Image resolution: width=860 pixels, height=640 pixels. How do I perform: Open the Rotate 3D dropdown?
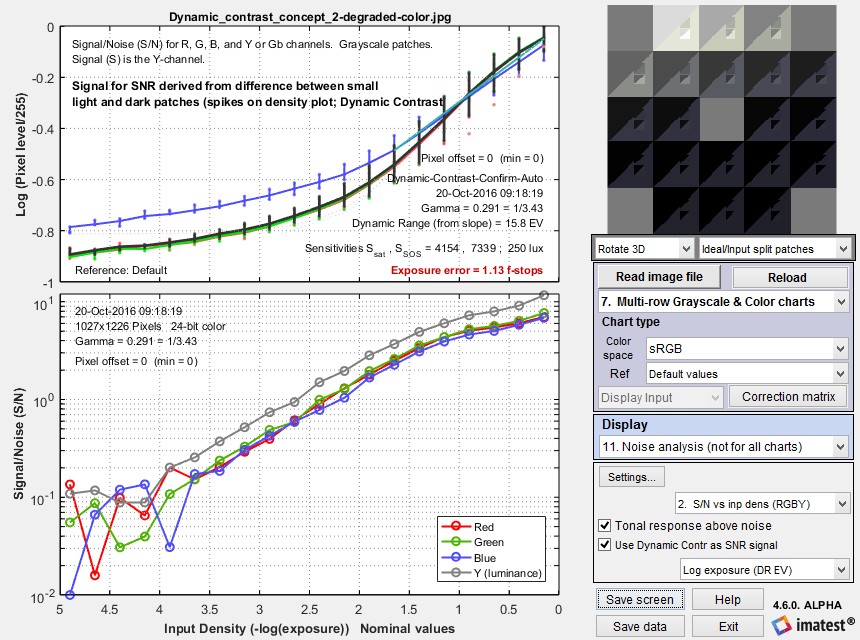pyautogui.click(x=643, y=247)
